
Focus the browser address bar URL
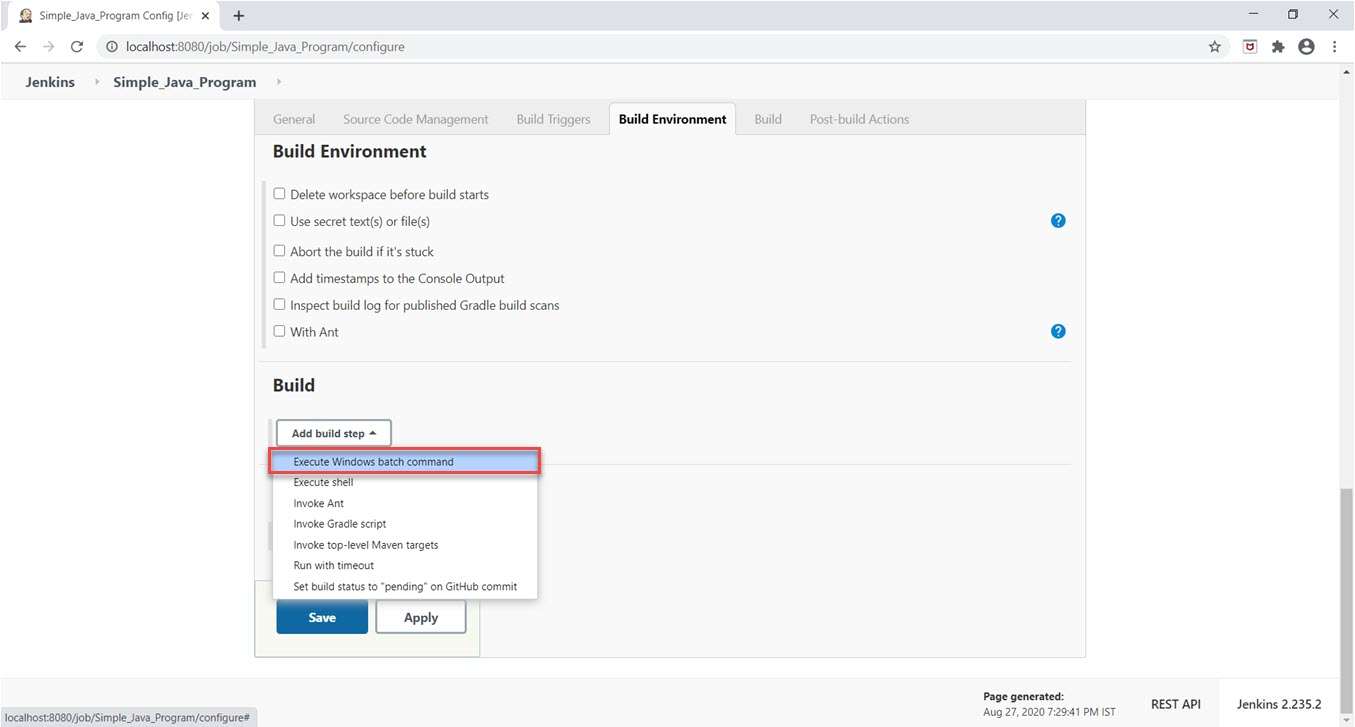(265, 46)
